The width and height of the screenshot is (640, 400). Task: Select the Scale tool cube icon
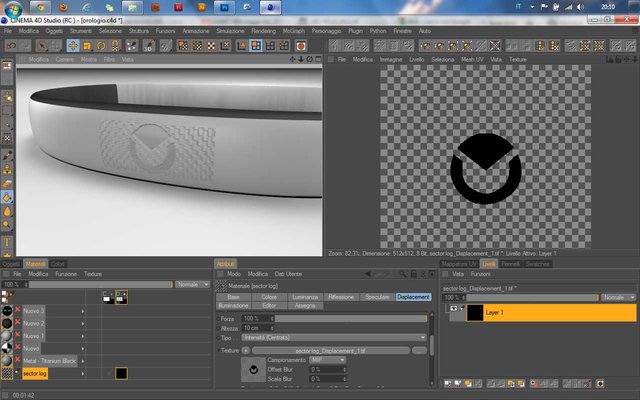87,46
